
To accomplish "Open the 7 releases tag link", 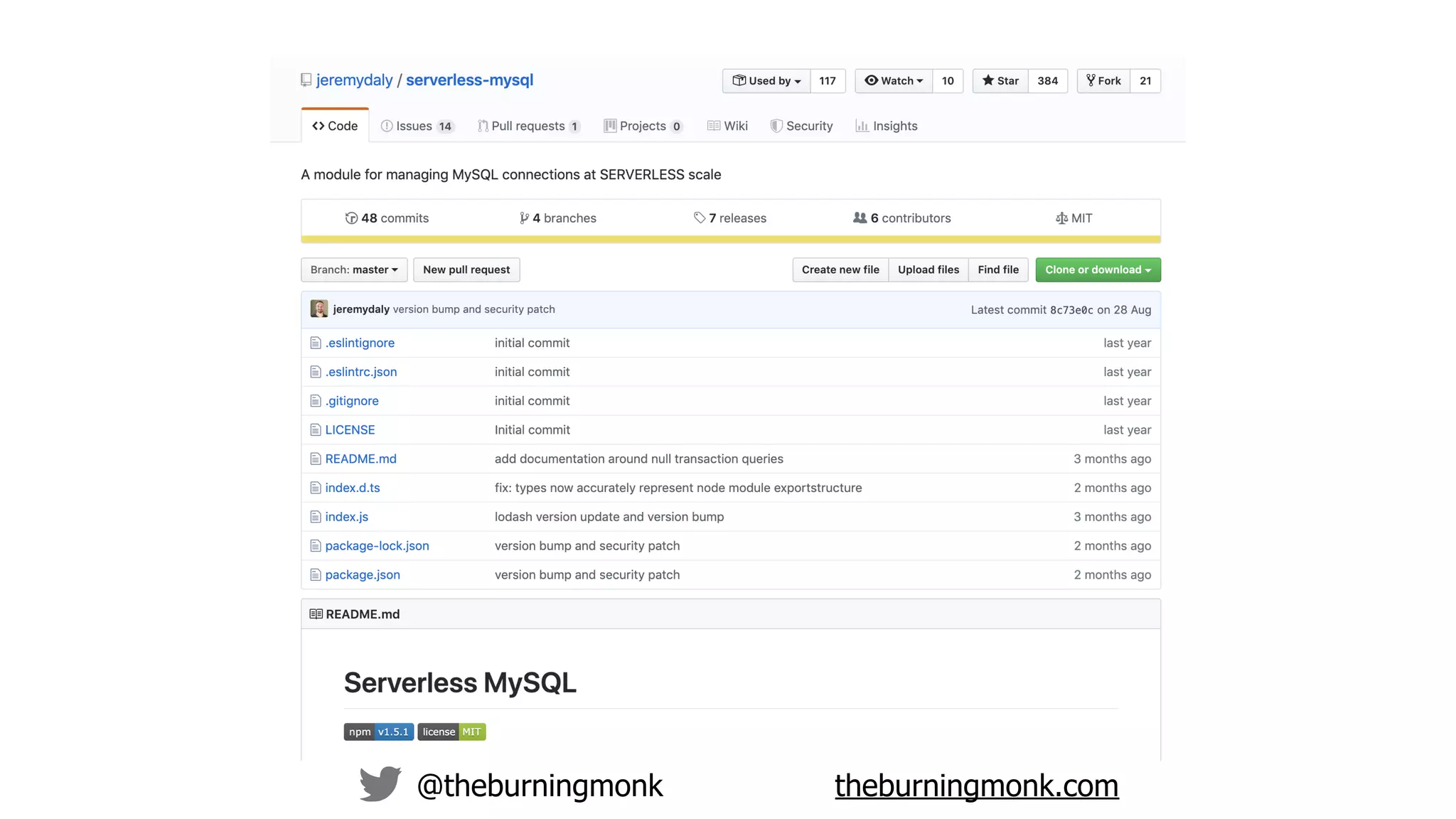I will [730, 218].
